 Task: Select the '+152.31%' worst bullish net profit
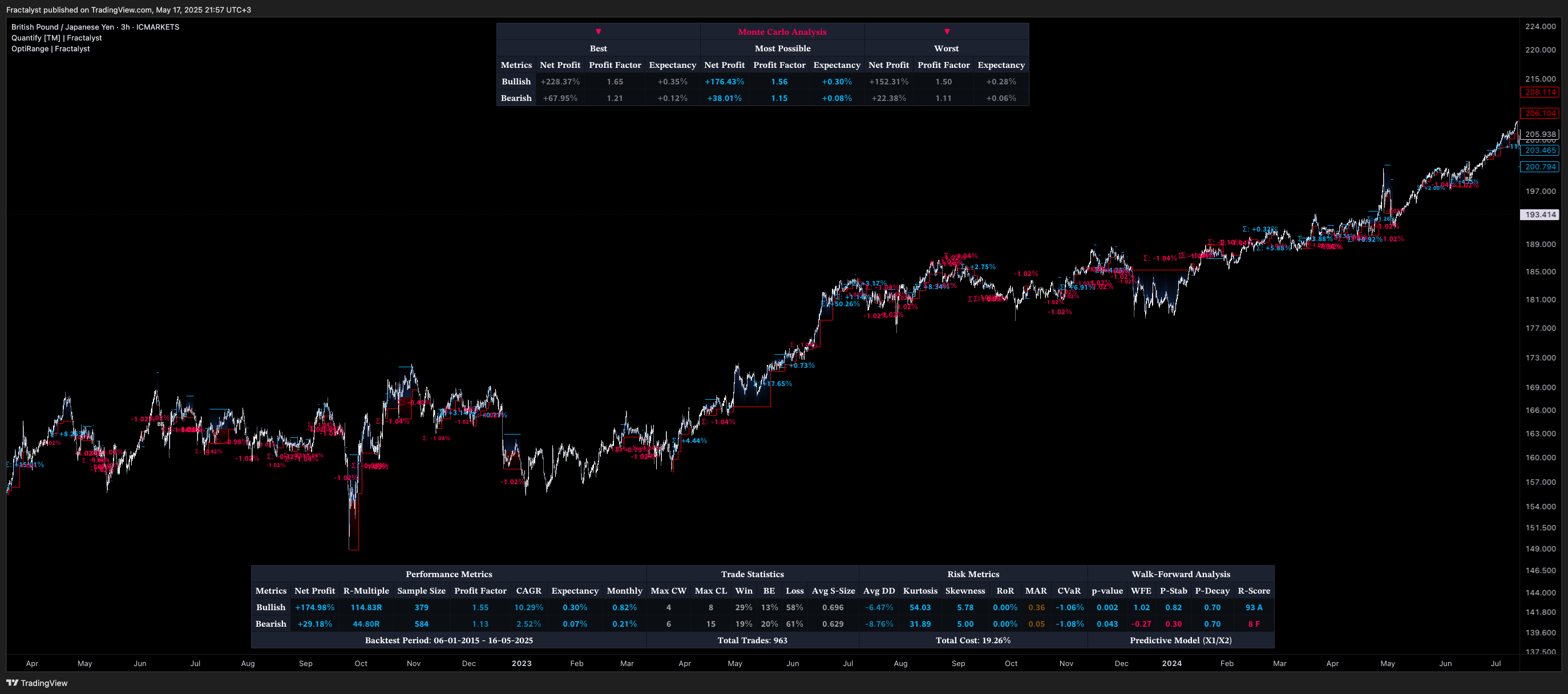888,82
